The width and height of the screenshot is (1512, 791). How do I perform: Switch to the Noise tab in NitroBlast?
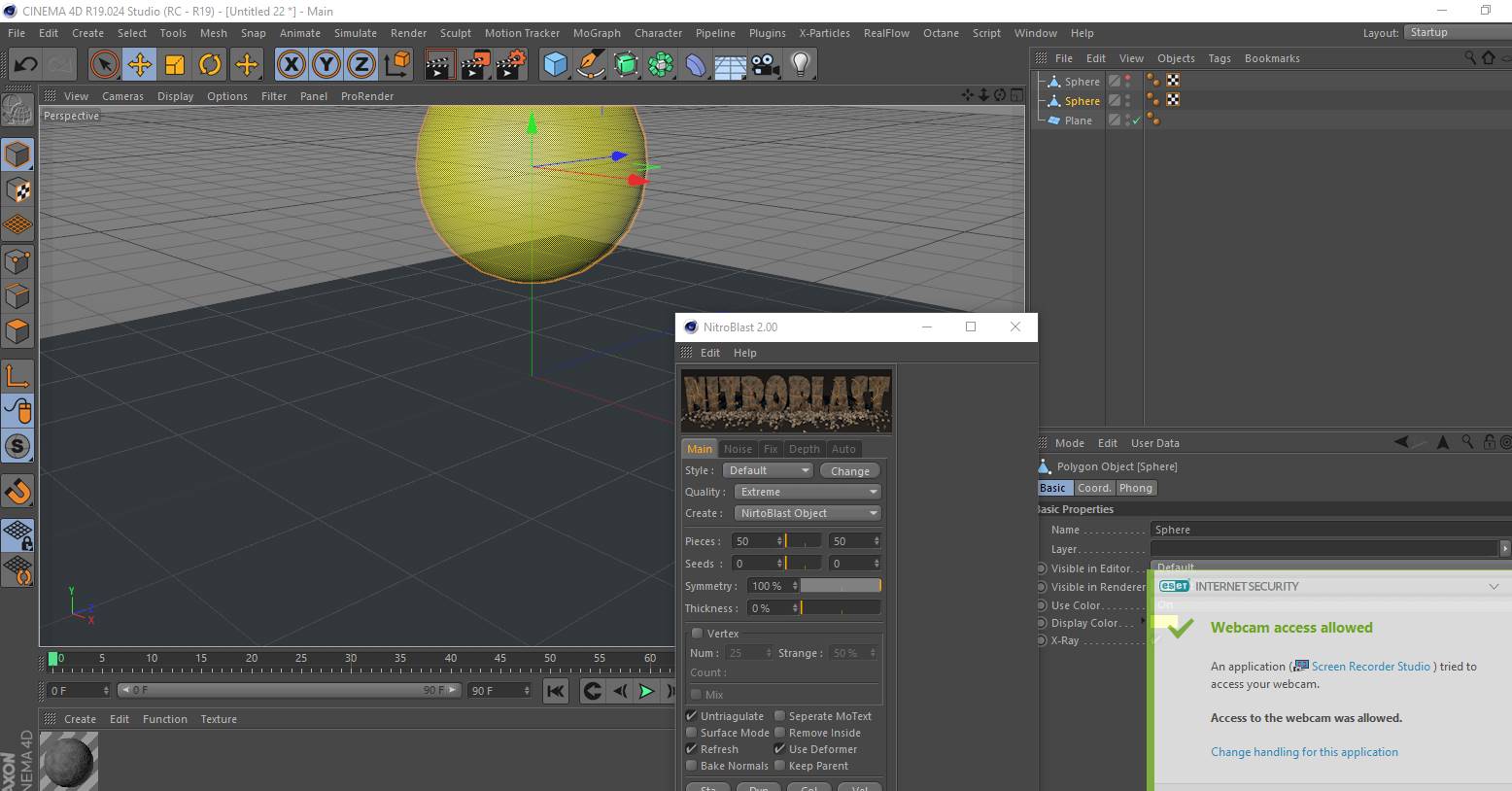[738, 449]
